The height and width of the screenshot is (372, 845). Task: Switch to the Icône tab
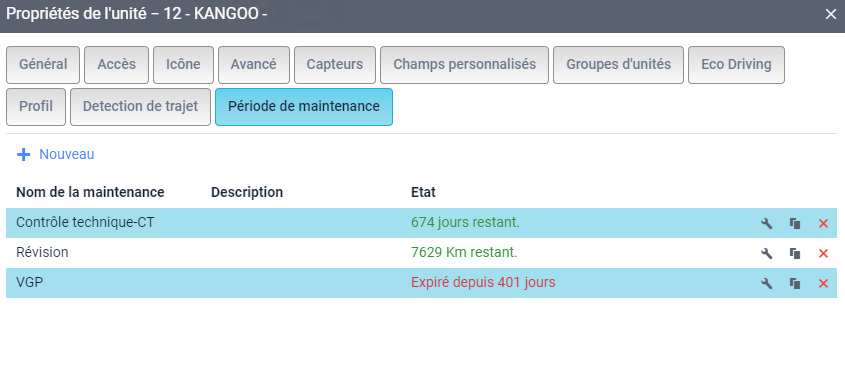pos(183,65)
